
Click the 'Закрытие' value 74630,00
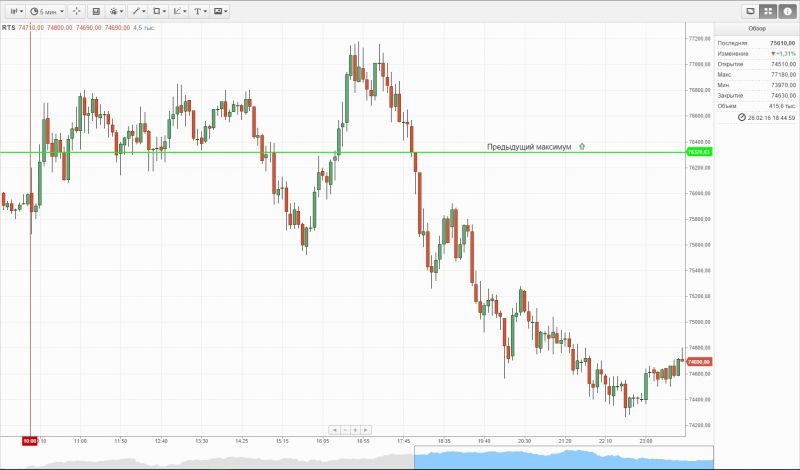[x=783, y=95]
